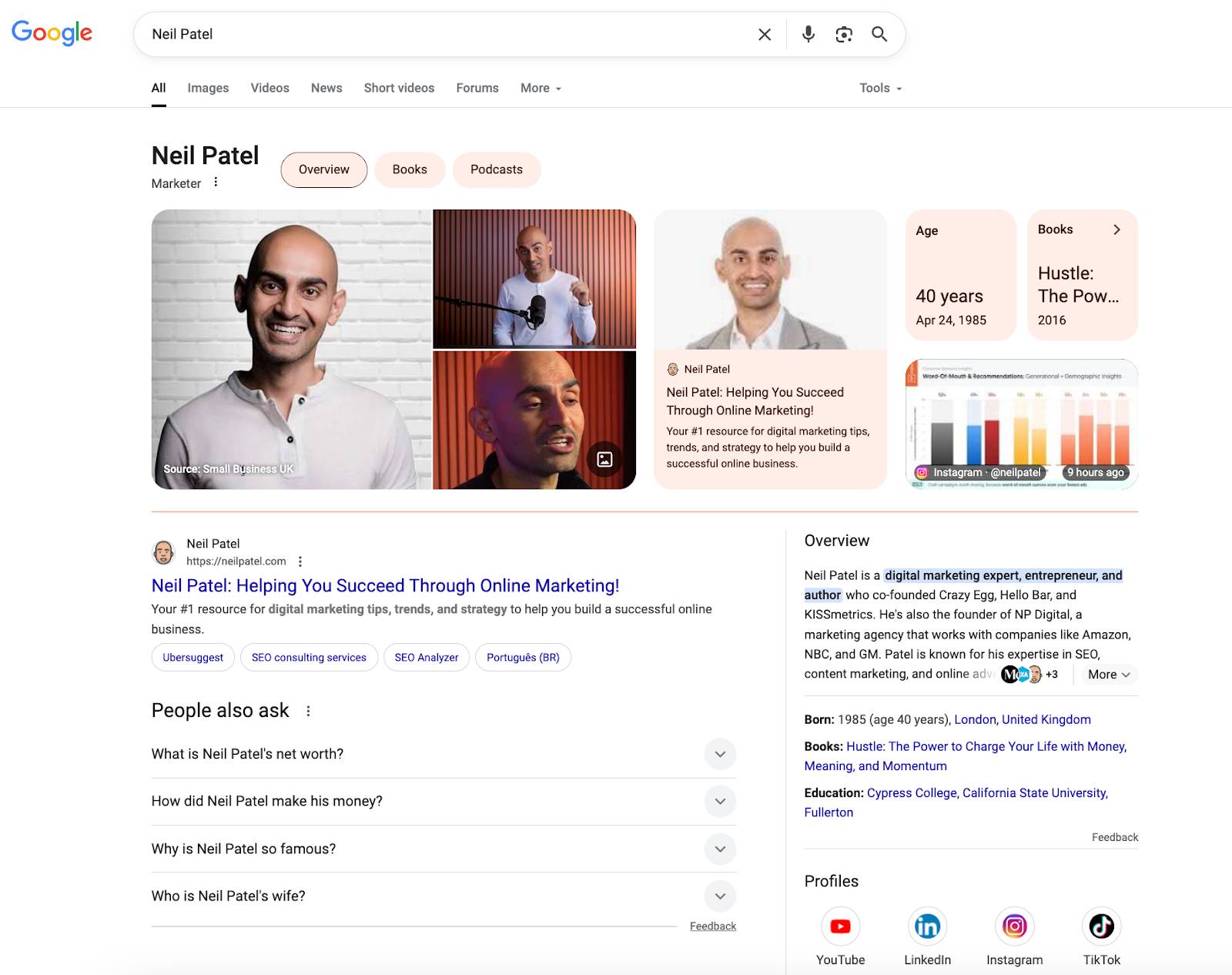Click the overview source icons cluster with +3
Viewport: 1232px width, 975px height.
pos(1029,675)
